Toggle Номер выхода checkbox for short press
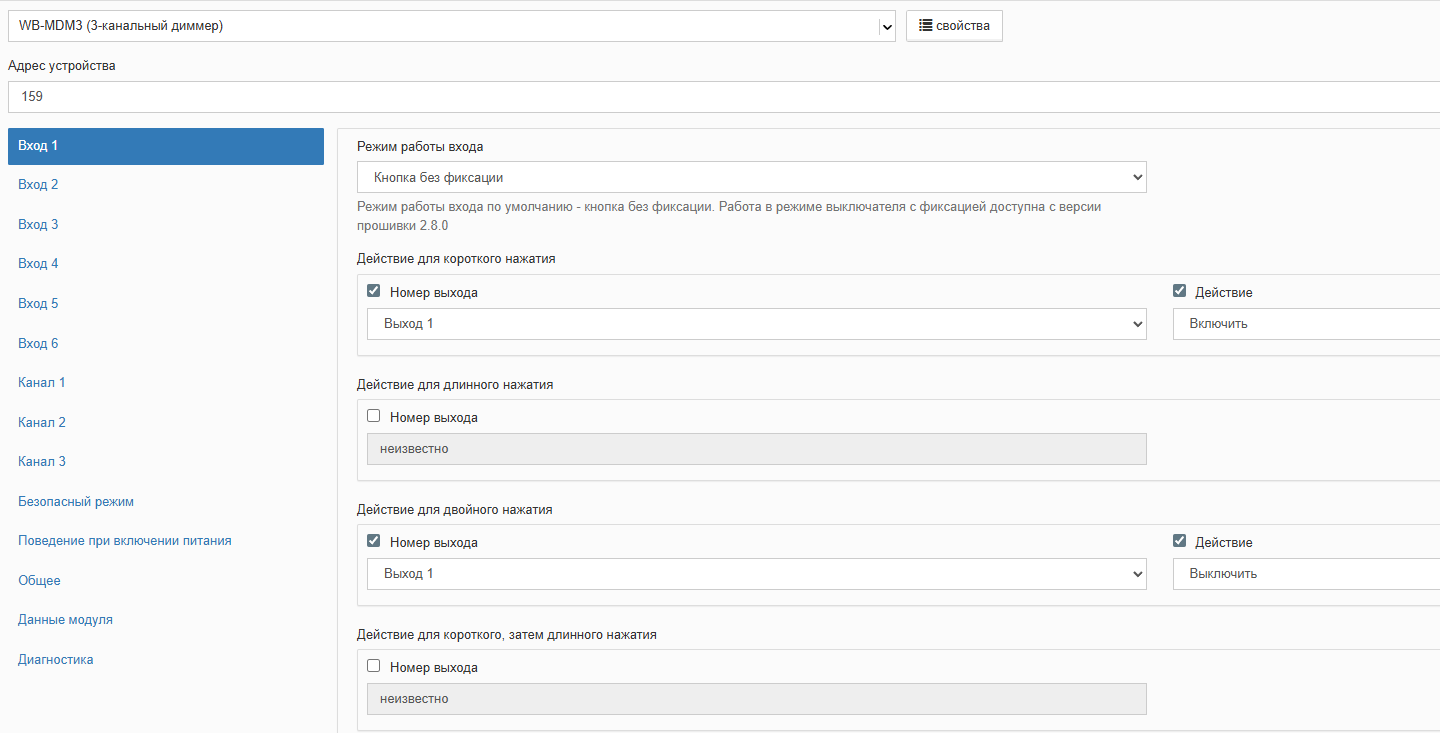Image resolution: width=1440 pixels, height=733 pixels. [374, 292]
